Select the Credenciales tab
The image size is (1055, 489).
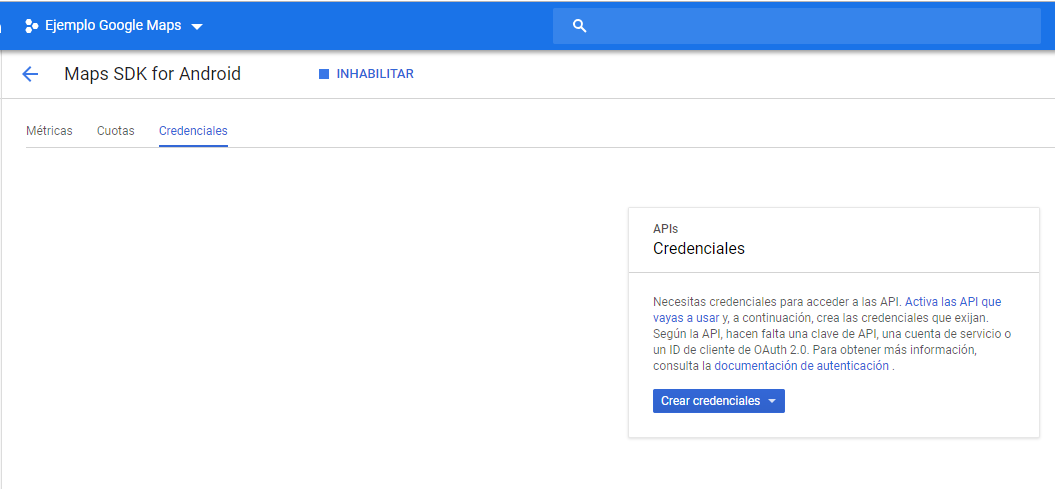click(193, 131)
